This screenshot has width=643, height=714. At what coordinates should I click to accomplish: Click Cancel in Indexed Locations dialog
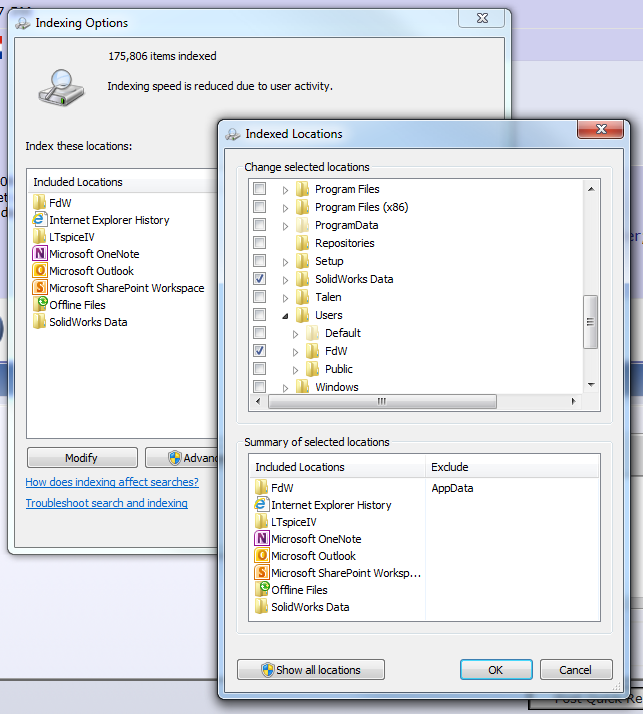tap(576, 669)
